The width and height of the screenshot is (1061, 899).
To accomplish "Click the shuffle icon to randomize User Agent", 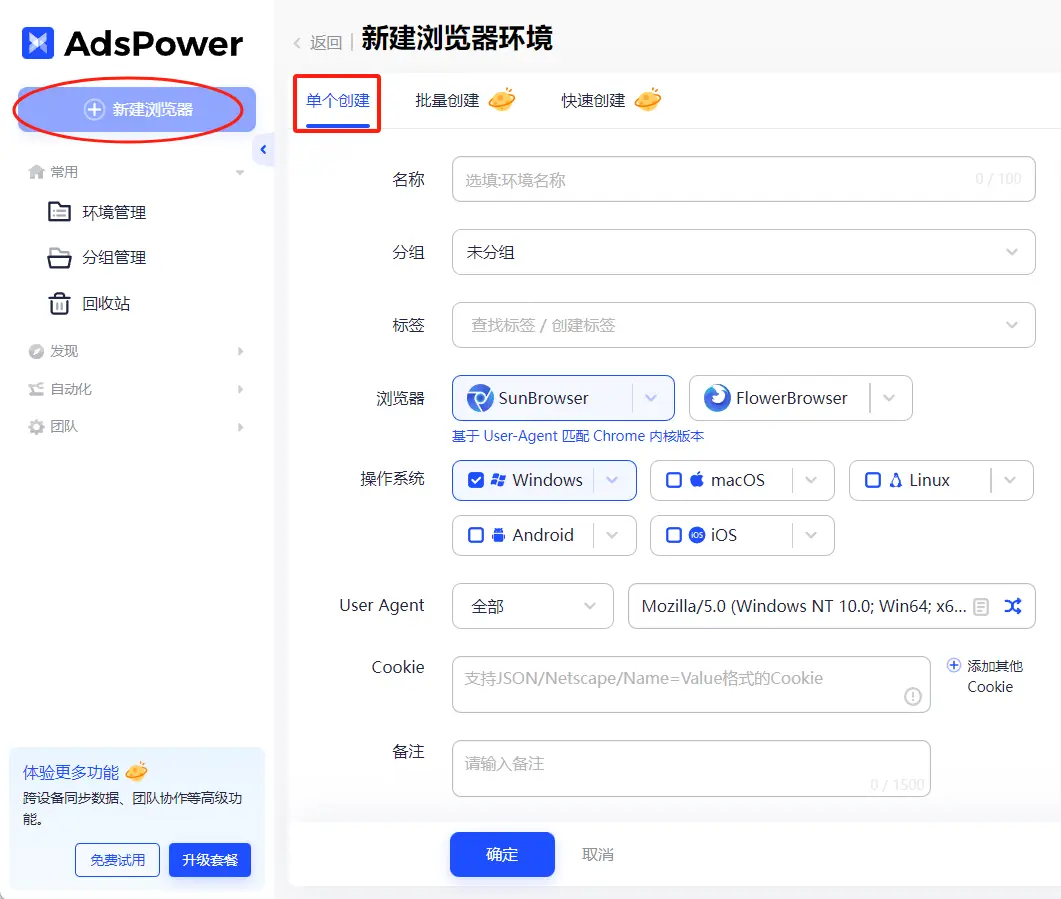I will coord(1014,606).
